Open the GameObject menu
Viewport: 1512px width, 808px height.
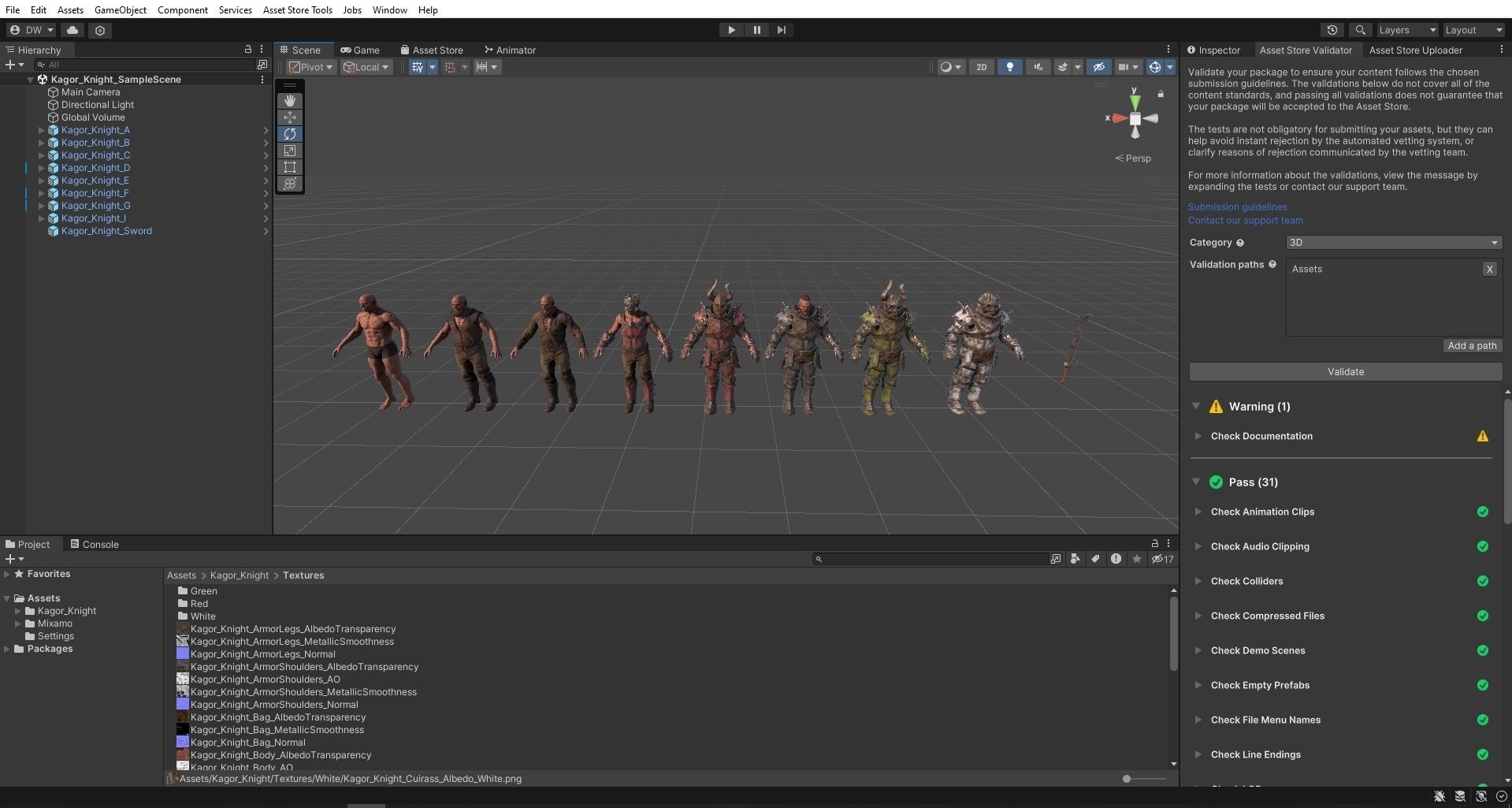pyautogui.click(x=121, y=9)
